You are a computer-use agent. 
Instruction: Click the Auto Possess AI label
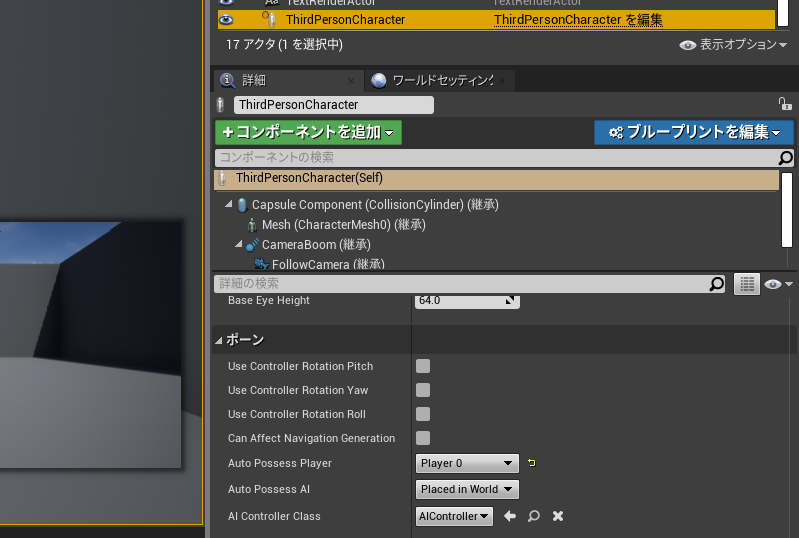click(269, 490)
